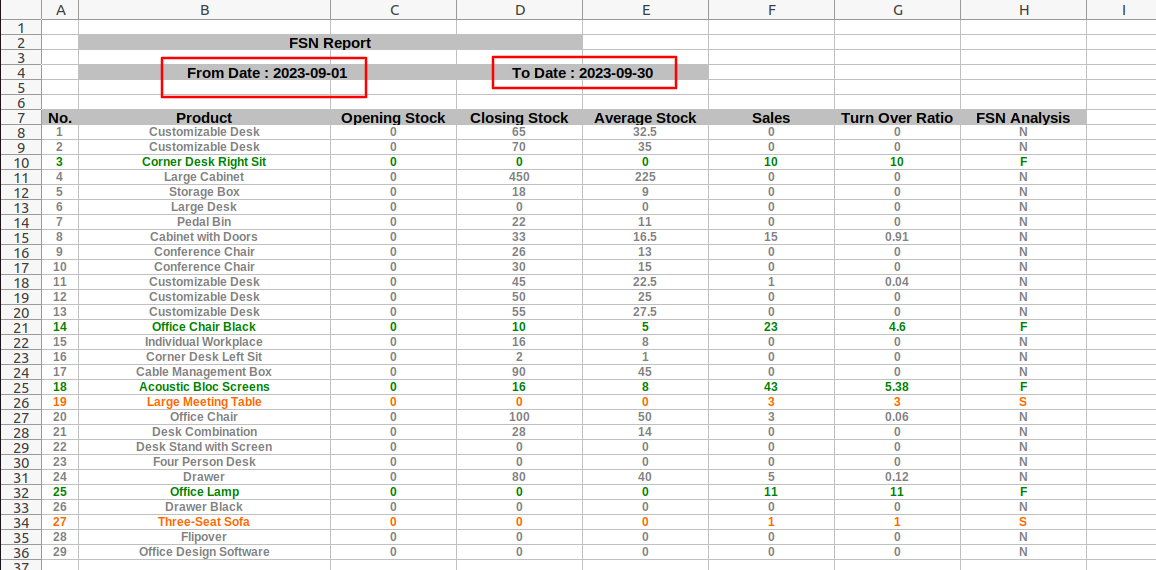Select column D header
This screenshot has width=1156, height=570.
520,10
